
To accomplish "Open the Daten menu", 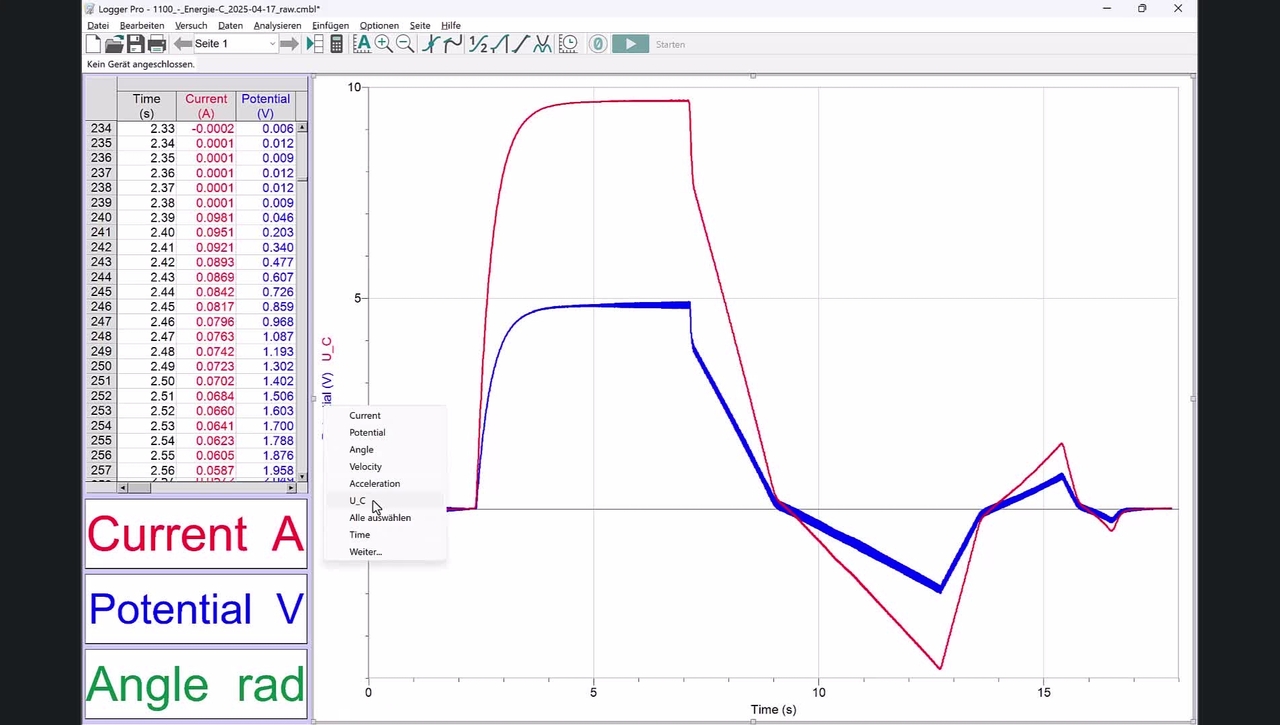I will [x=230, y=26].
